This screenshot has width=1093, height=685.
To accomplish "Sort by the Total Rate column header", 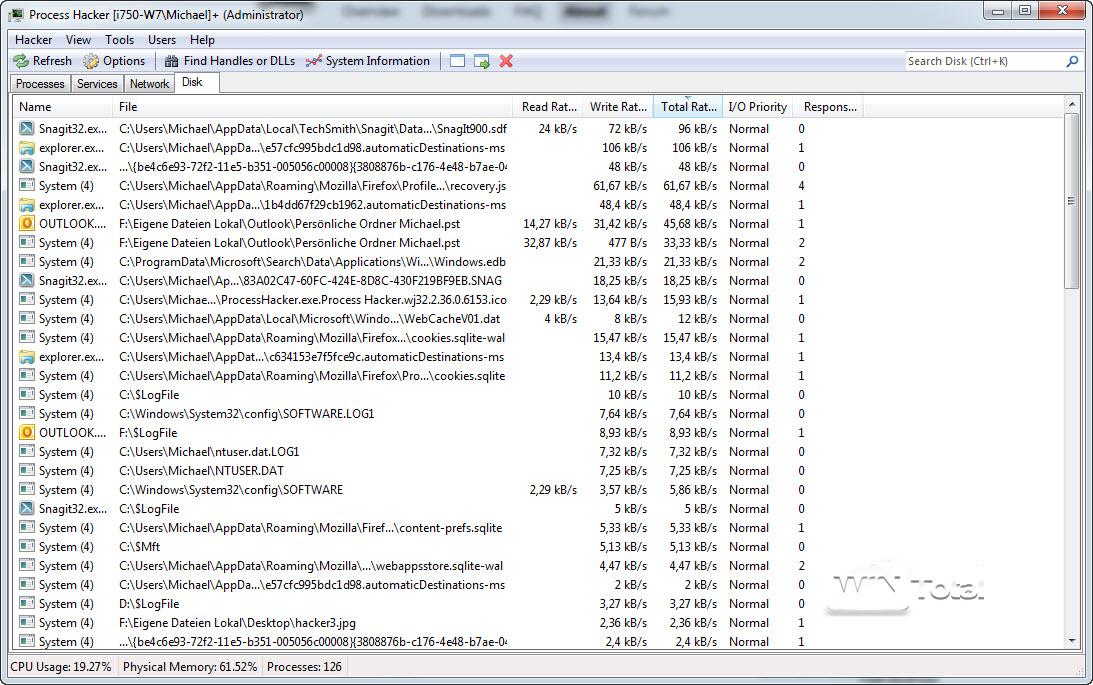I will [688, 107].
